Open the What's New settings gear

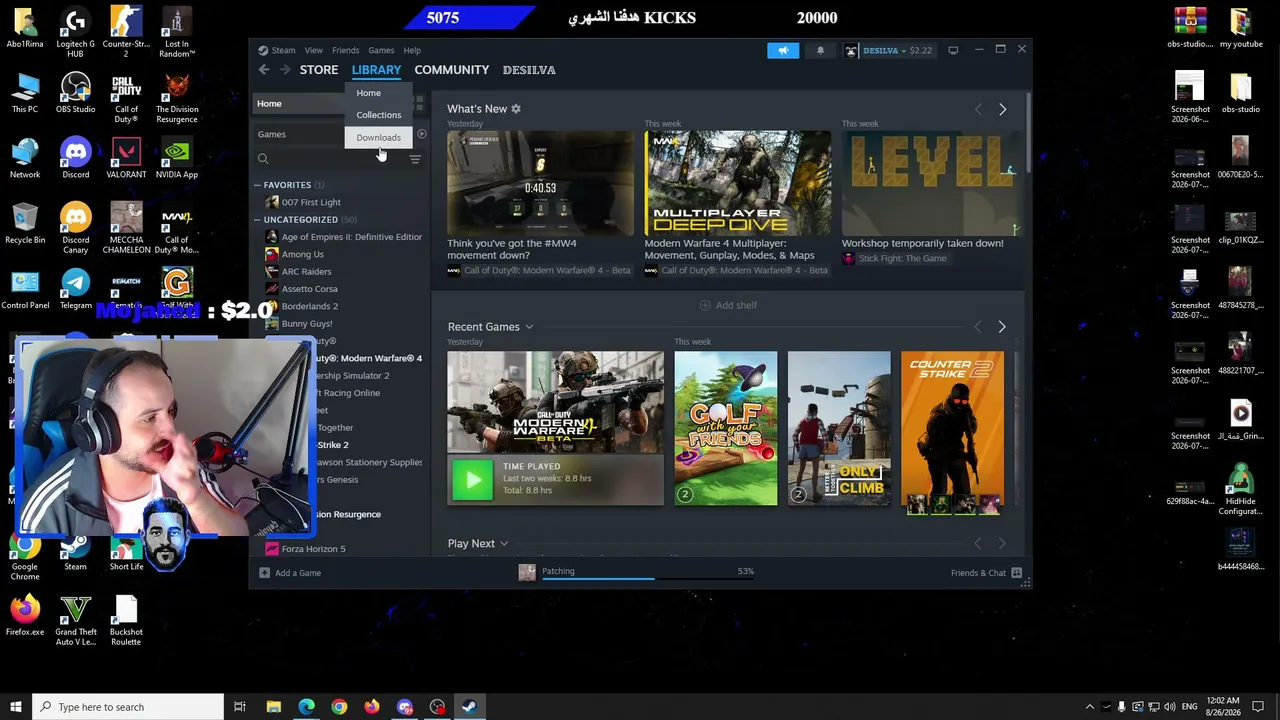pyautogui.click(x=516, y=109)
